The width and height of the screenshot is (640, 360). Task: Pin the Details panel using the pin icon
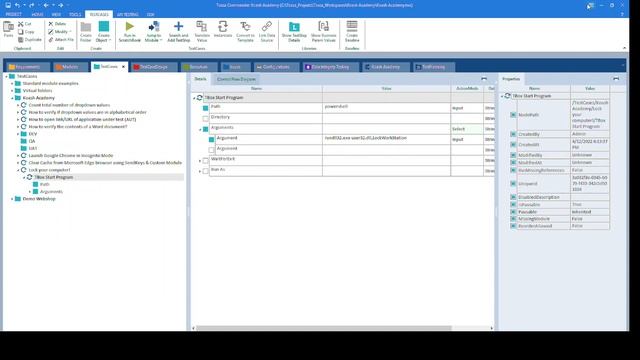[484, 78]
